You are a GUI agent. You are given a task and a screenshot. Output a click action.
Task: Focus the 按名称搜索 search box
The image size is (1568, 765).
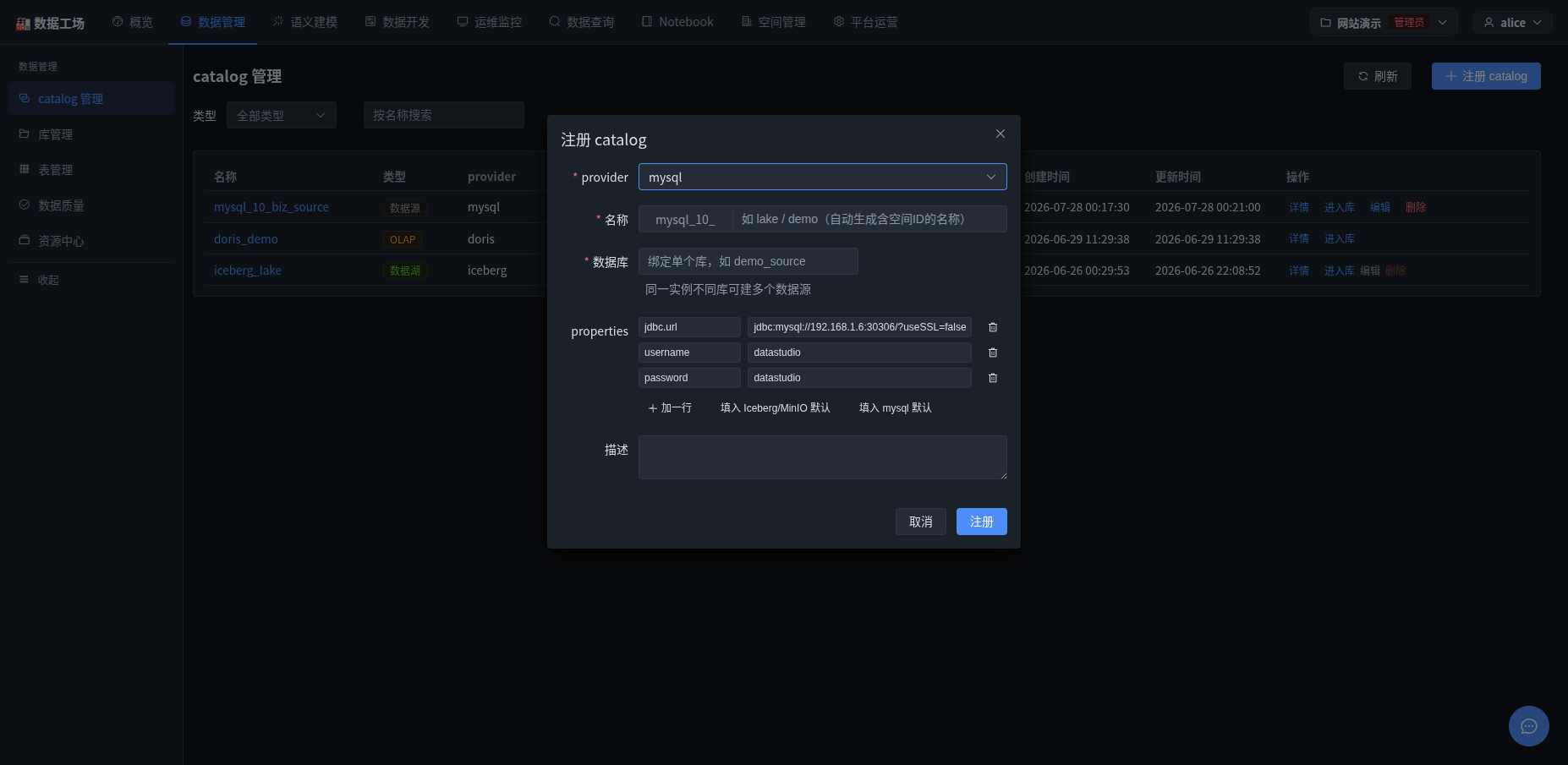tap(444, 115)
